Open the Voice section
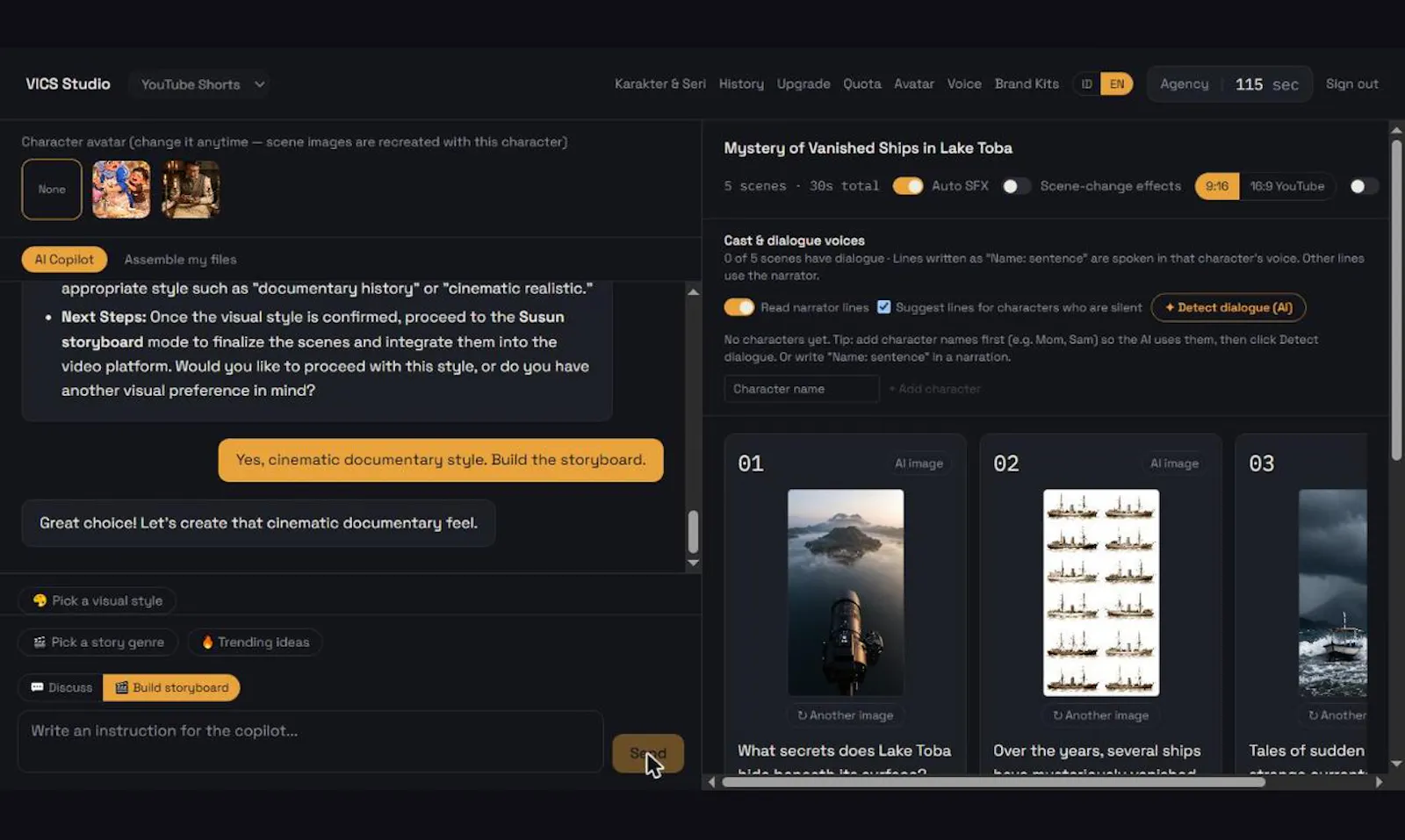This screenshot has height=840, width=1405. (964, 84)
